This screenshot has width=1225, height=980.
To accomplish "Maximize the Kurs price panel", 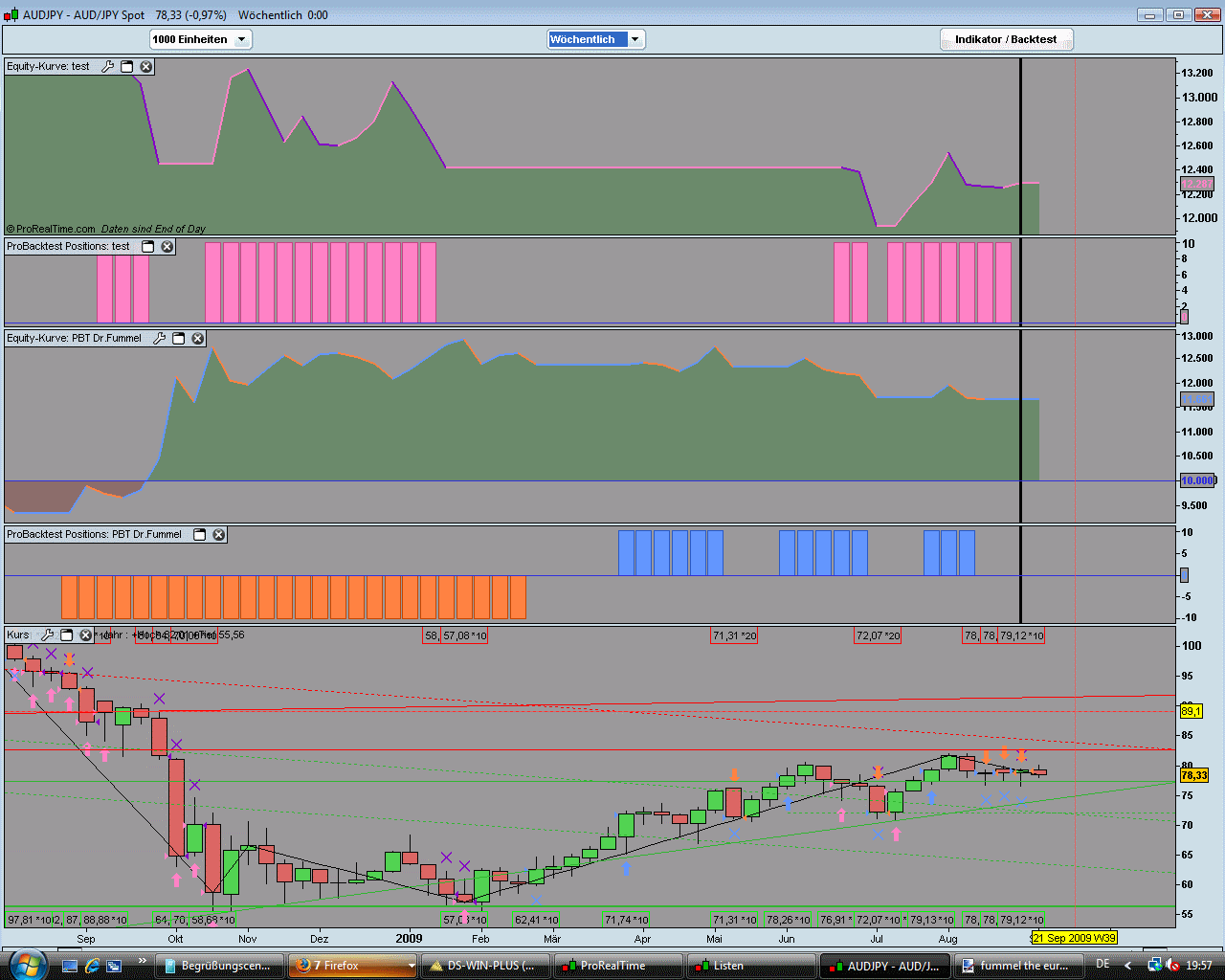I will 66,635.
